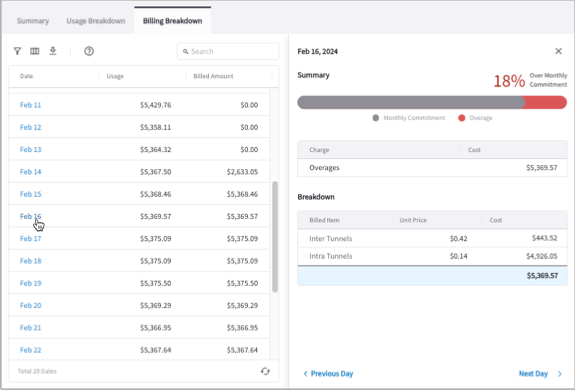Click the red Overage bar segment
The image size is (575, 390).
[546, 103]
